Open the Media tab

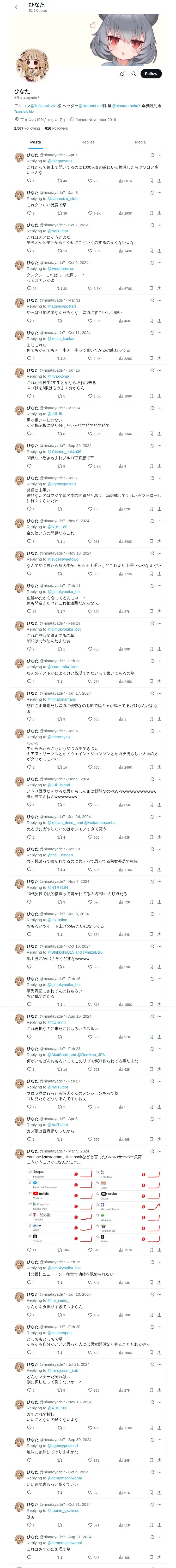(140, 142)
